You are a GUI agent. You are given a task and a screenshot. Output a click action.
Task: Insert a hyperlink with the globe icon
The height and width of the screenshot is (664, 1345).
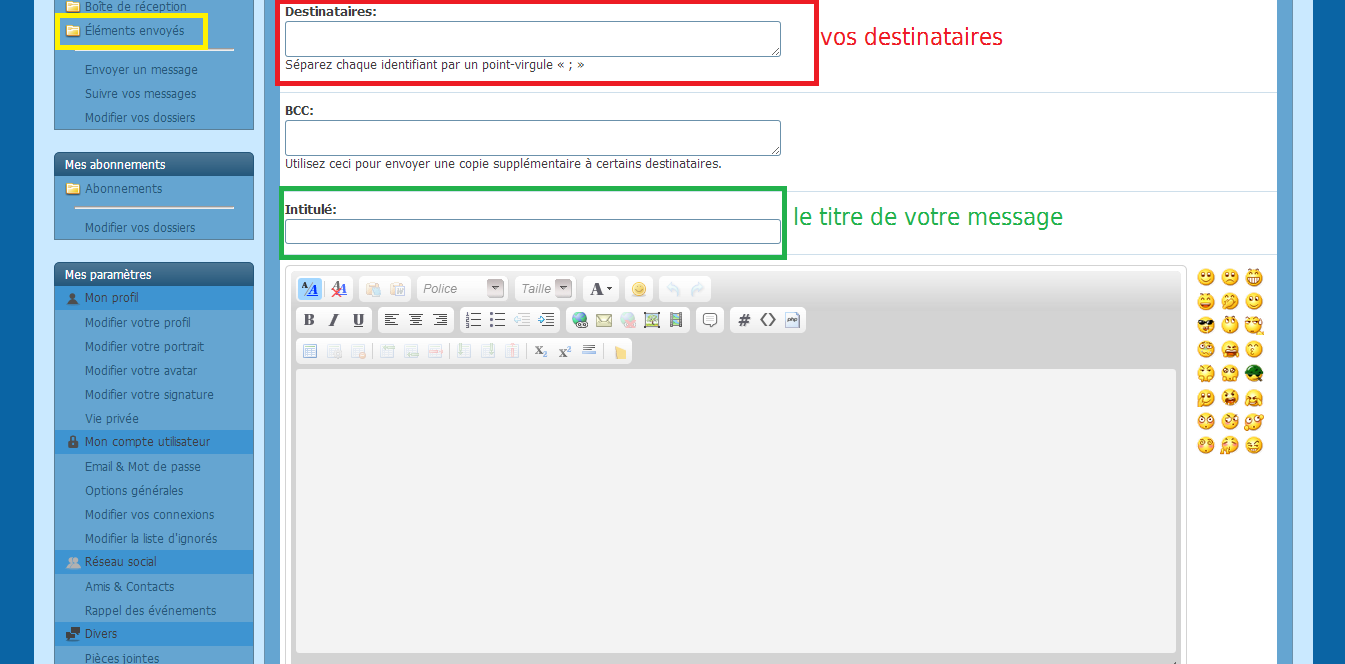pyautogui.click(x=579, y=320)
